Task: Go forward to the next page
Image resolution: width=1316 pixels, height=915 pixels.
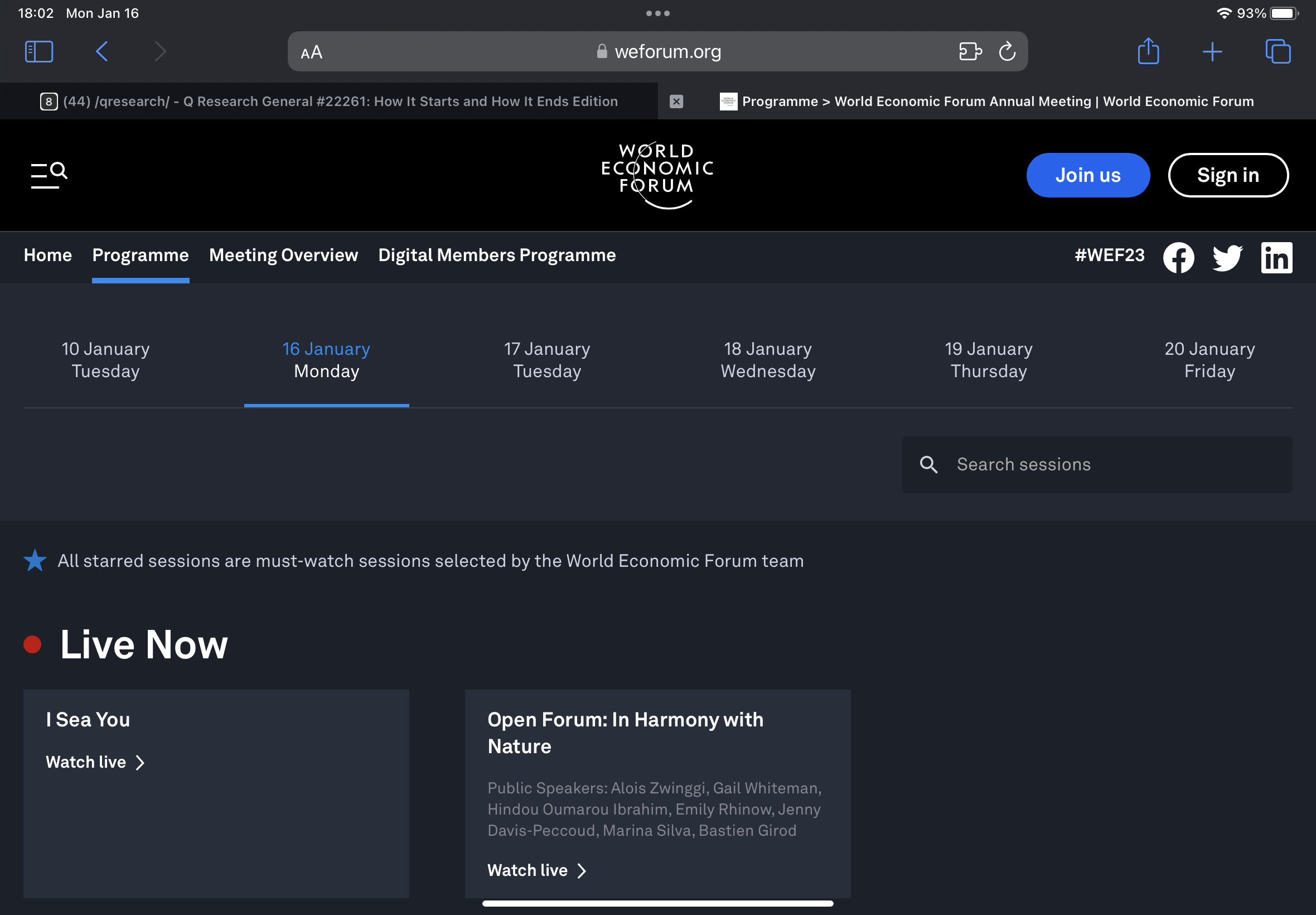Action: click(161, 51)
